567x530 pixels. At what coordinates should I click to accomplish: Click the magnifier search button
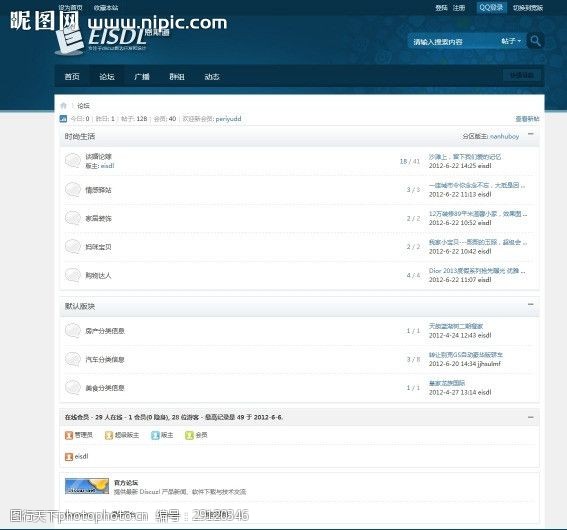(x=535, y=41)
